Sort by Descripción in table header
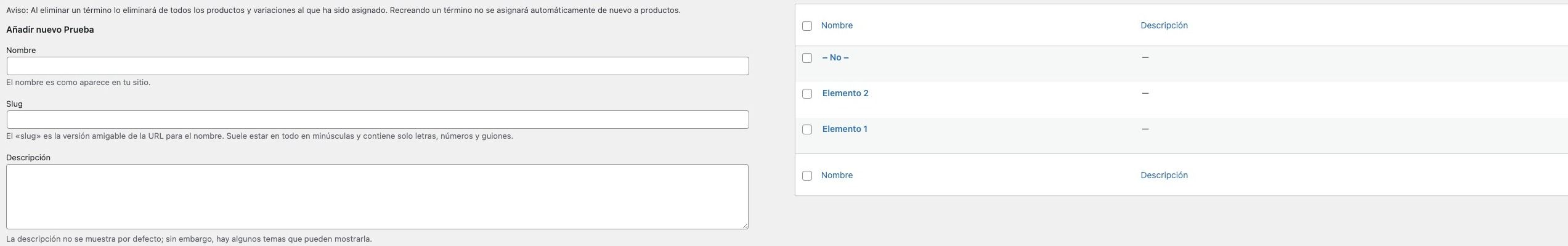Screen dimensions: 1568x246 coord(1164,25)
